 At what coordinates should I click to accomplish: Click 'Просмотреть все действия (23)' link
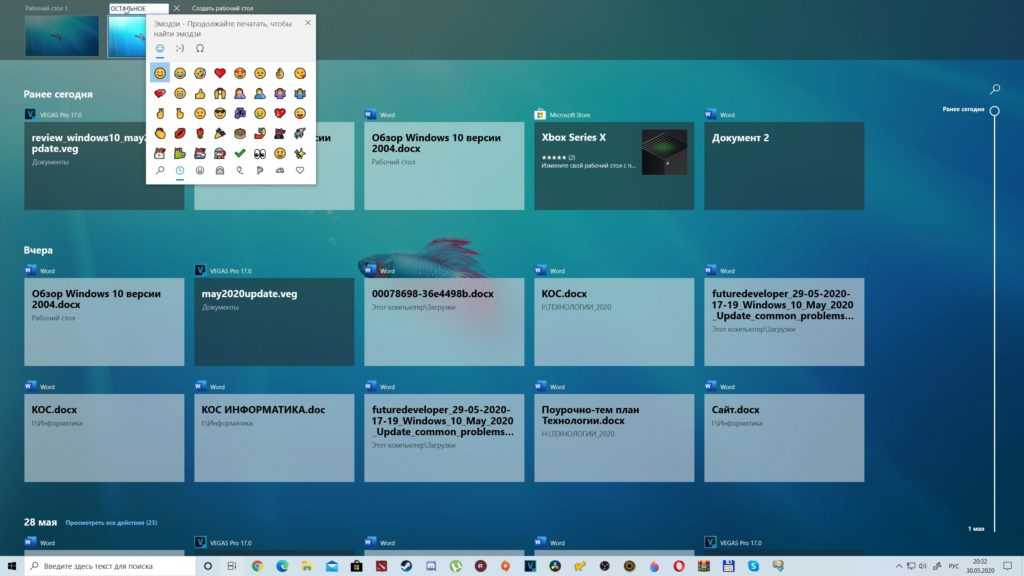pos(111,523)
